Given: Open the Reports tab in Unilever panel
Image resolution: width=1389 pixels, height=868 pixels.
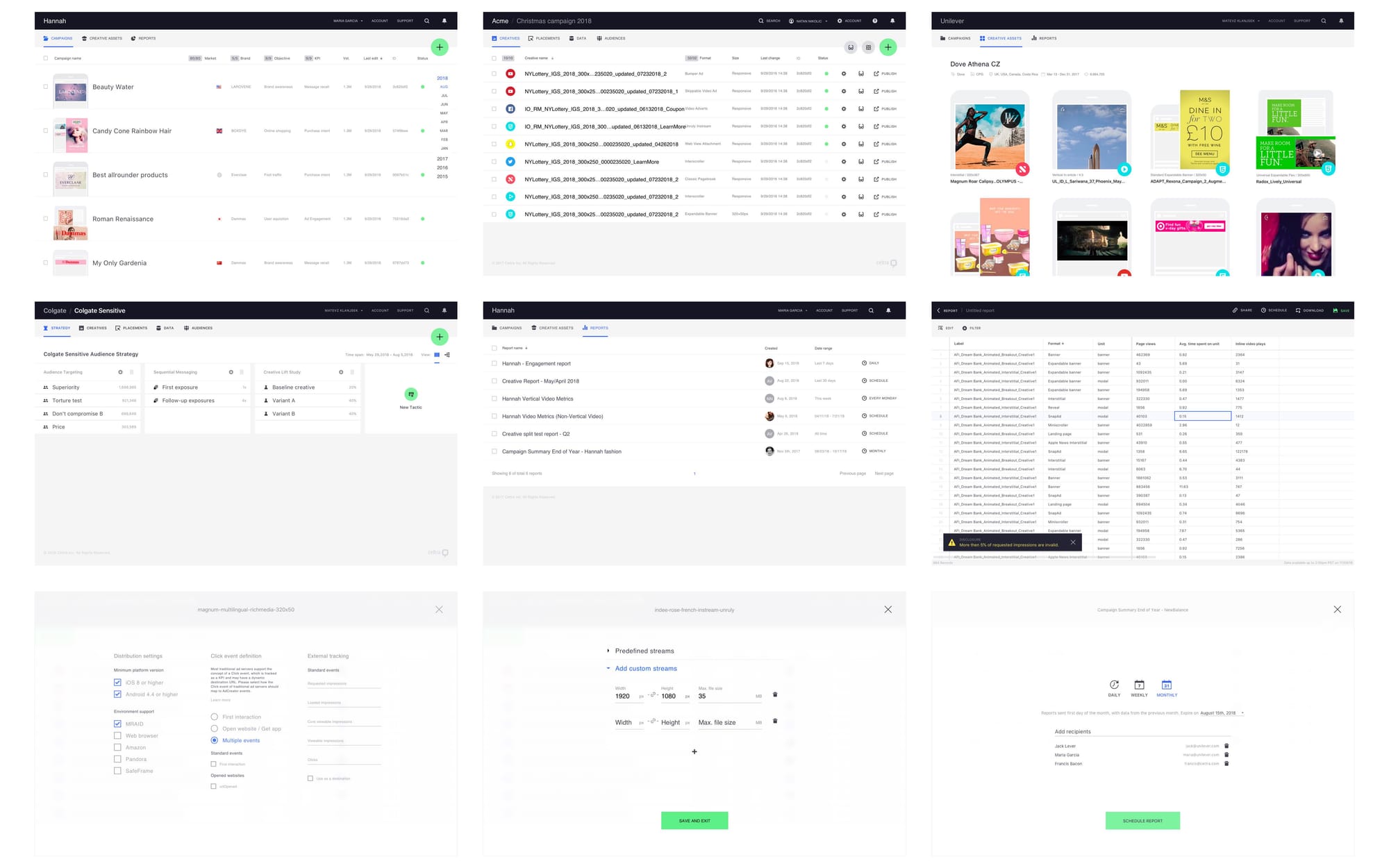Looking at the screenshot, I should pos(1044,38).
